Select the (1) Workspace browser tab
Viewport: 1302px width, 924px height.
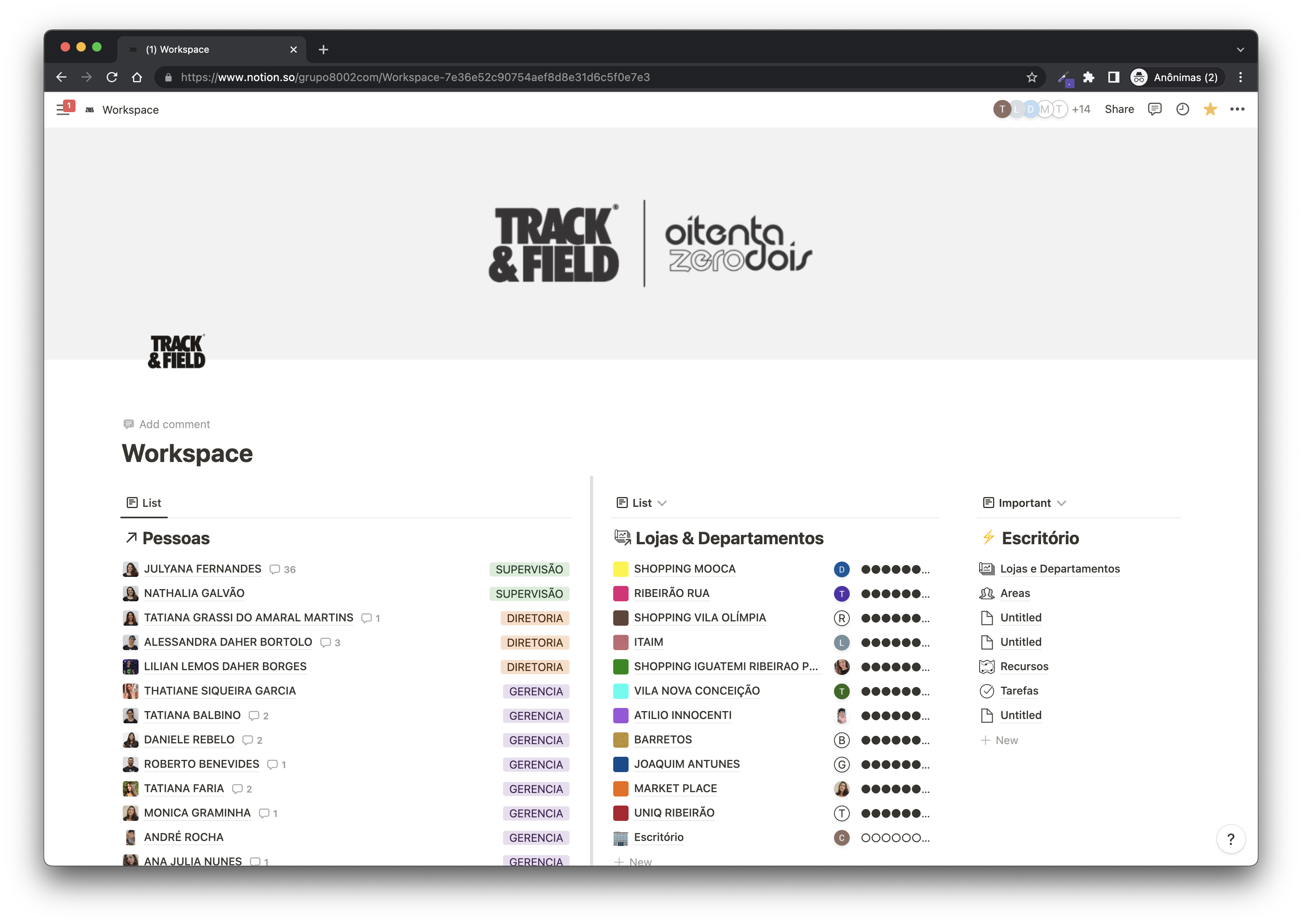[212, 50]
